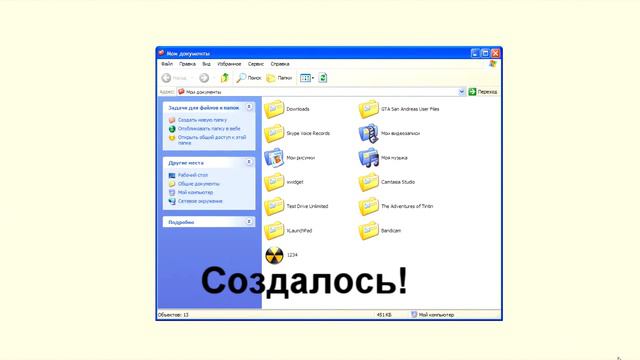Viewport: 640px width, 360px height.
Task: Close the Мои документы window
Action: click(495, 53)
